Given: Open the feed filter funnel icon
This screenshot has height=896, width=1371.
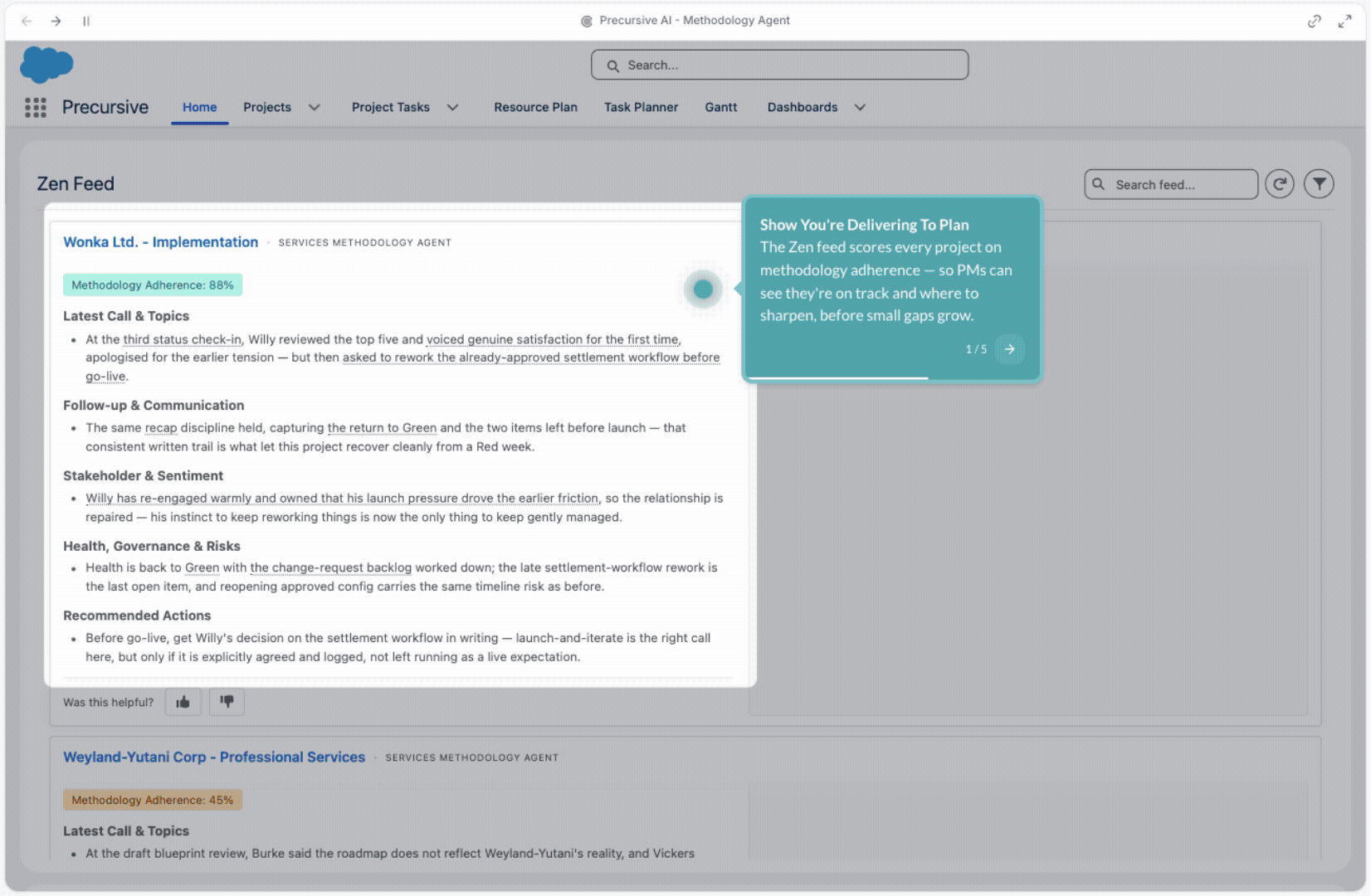Looking at the screenshot, I should (x=1319, y=184).
